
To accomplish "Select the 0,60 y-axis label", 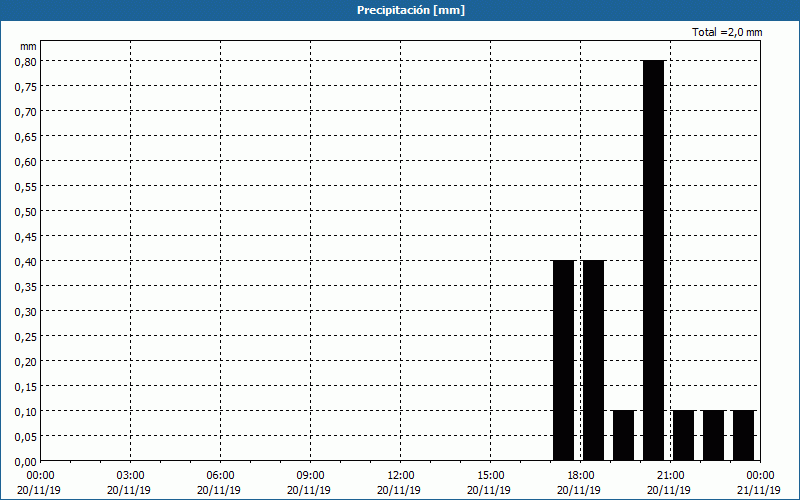I will point(26,162).
